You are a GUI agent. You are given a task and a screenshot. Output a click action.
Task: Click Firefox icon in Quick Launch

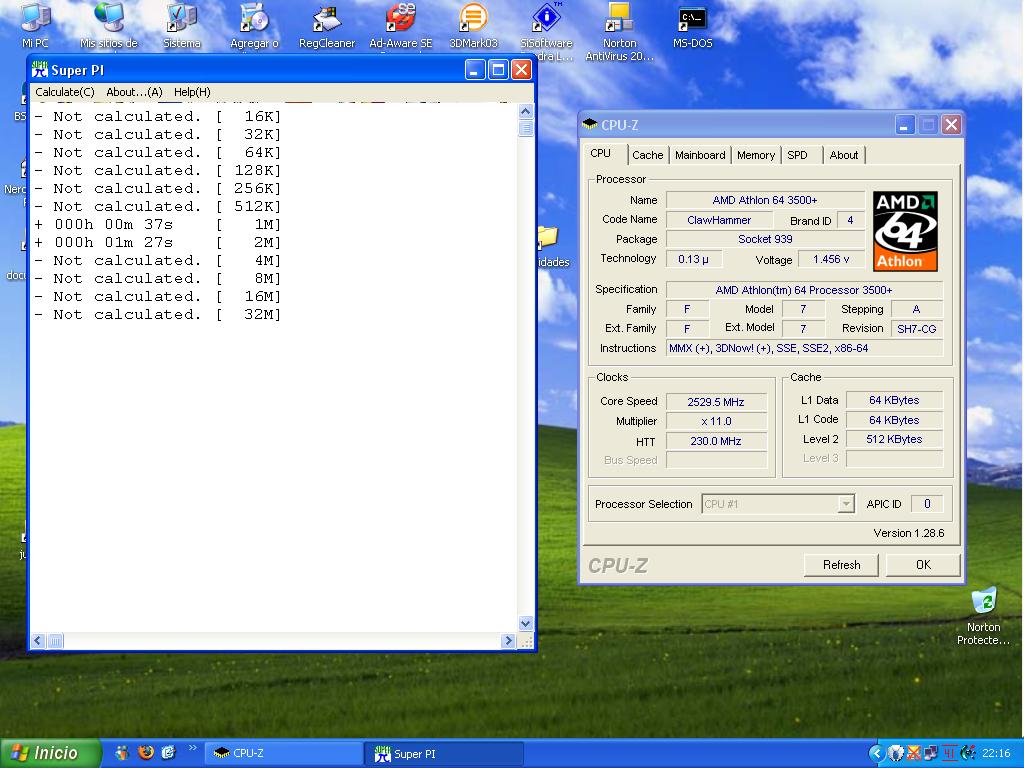[146, 753]
